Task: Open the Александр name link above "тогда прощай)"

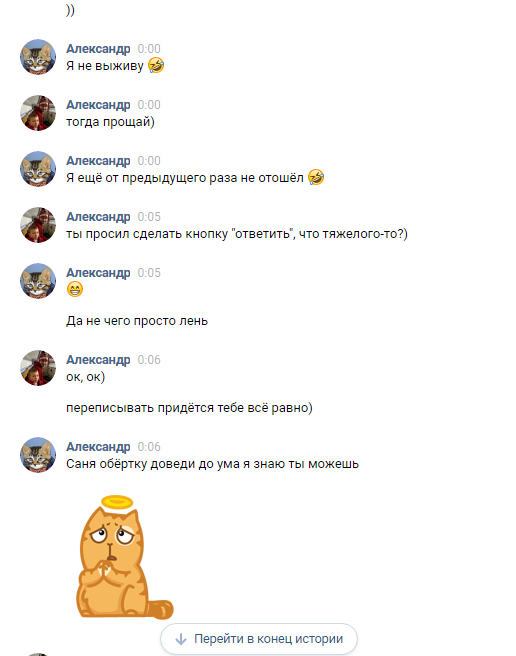Action: [98, 105]
